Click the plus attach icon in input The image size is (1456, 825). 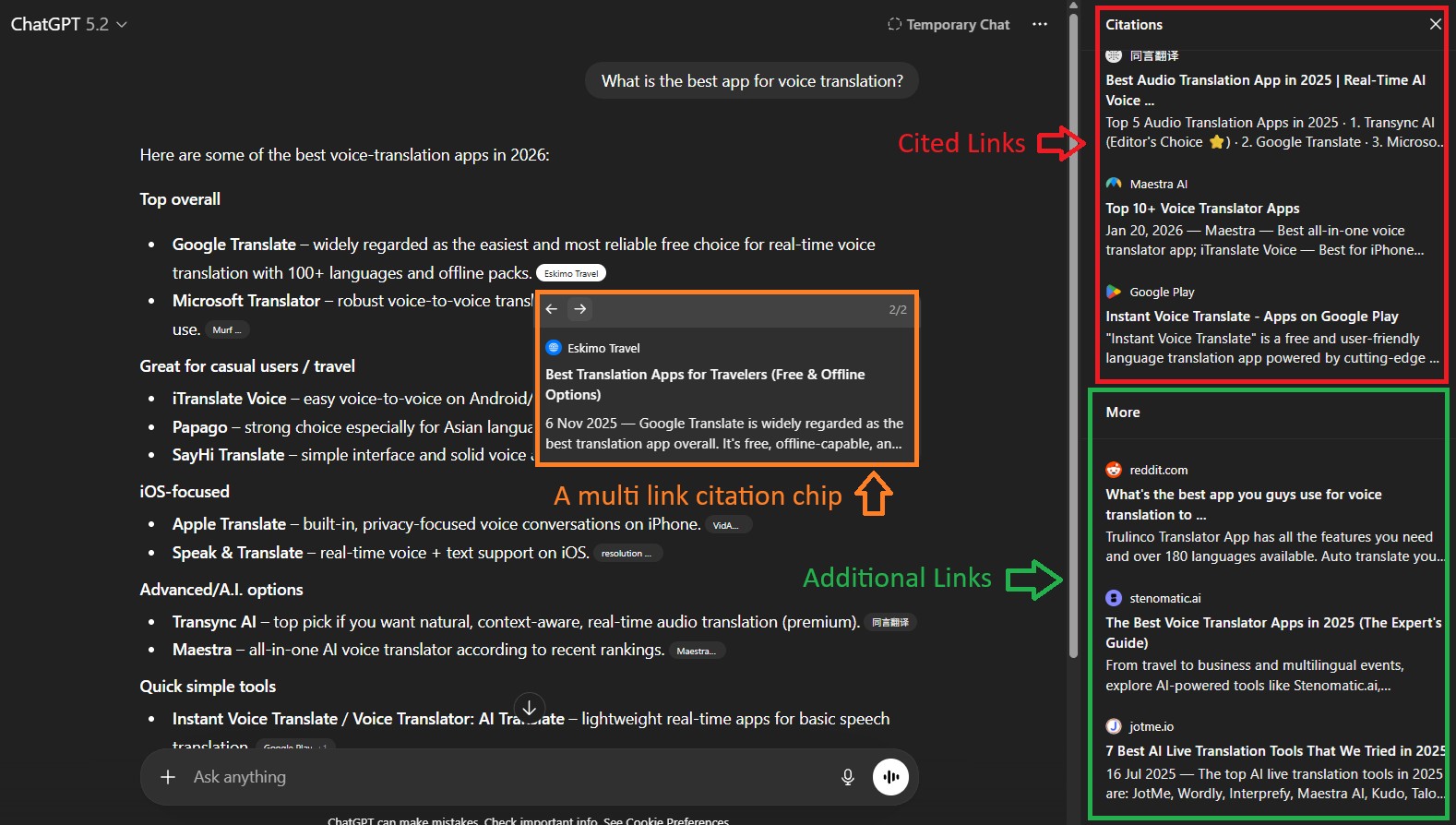pyautogui.click(x=168, y=777)
